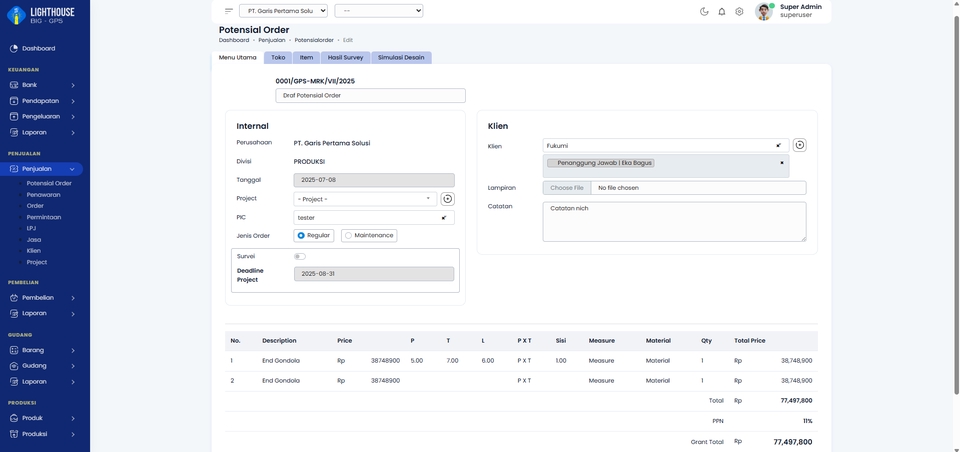Toggle the sidebar hamburger menu icon
This screenshot has height=452, width=960.
[x=229, y=11]
